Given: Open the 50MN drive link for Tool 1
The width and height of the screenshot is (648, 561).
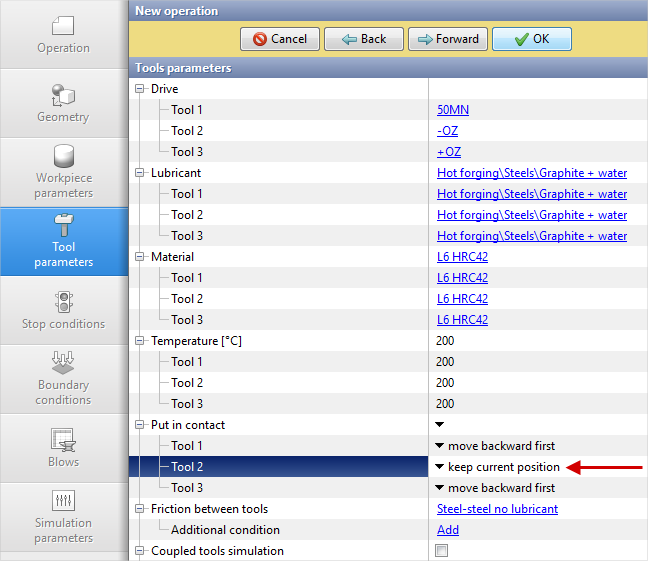Looking at the screenshot, I should pyautogui.click(x=452, y=110).
